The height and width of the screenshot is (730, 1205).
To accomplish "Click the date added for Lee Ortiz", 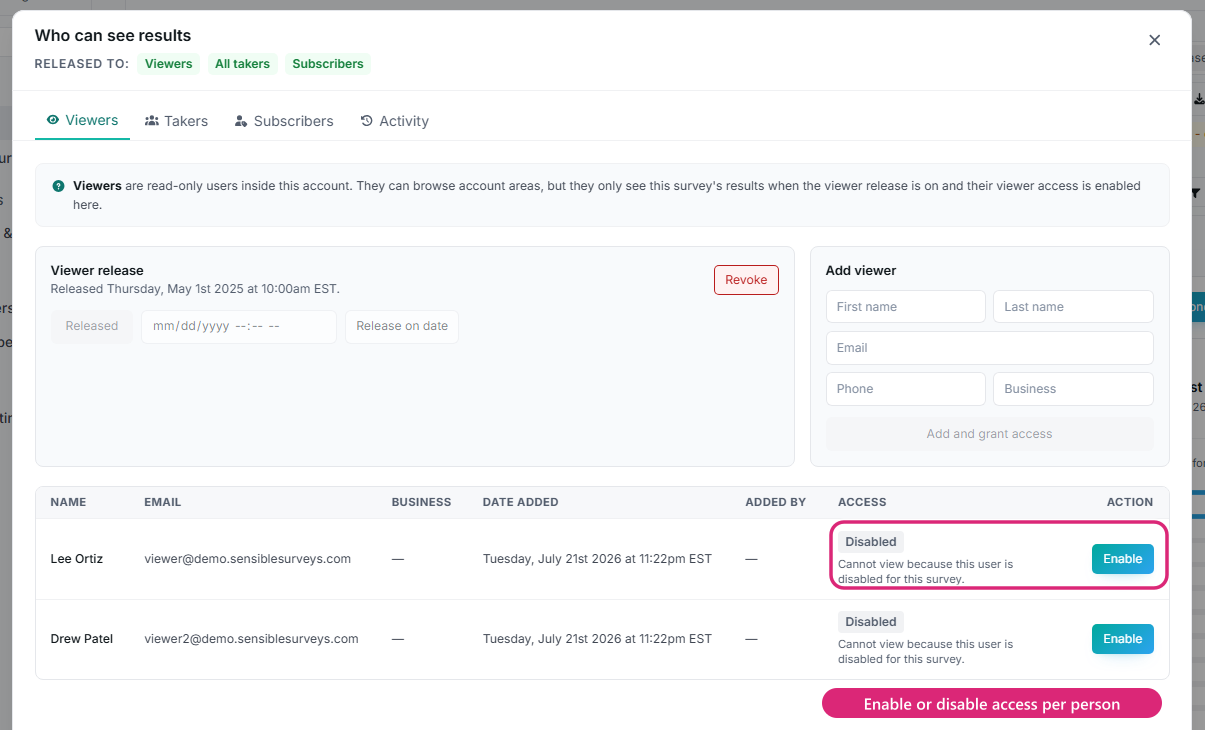I will pyautogui.click(x=597, y=559).
